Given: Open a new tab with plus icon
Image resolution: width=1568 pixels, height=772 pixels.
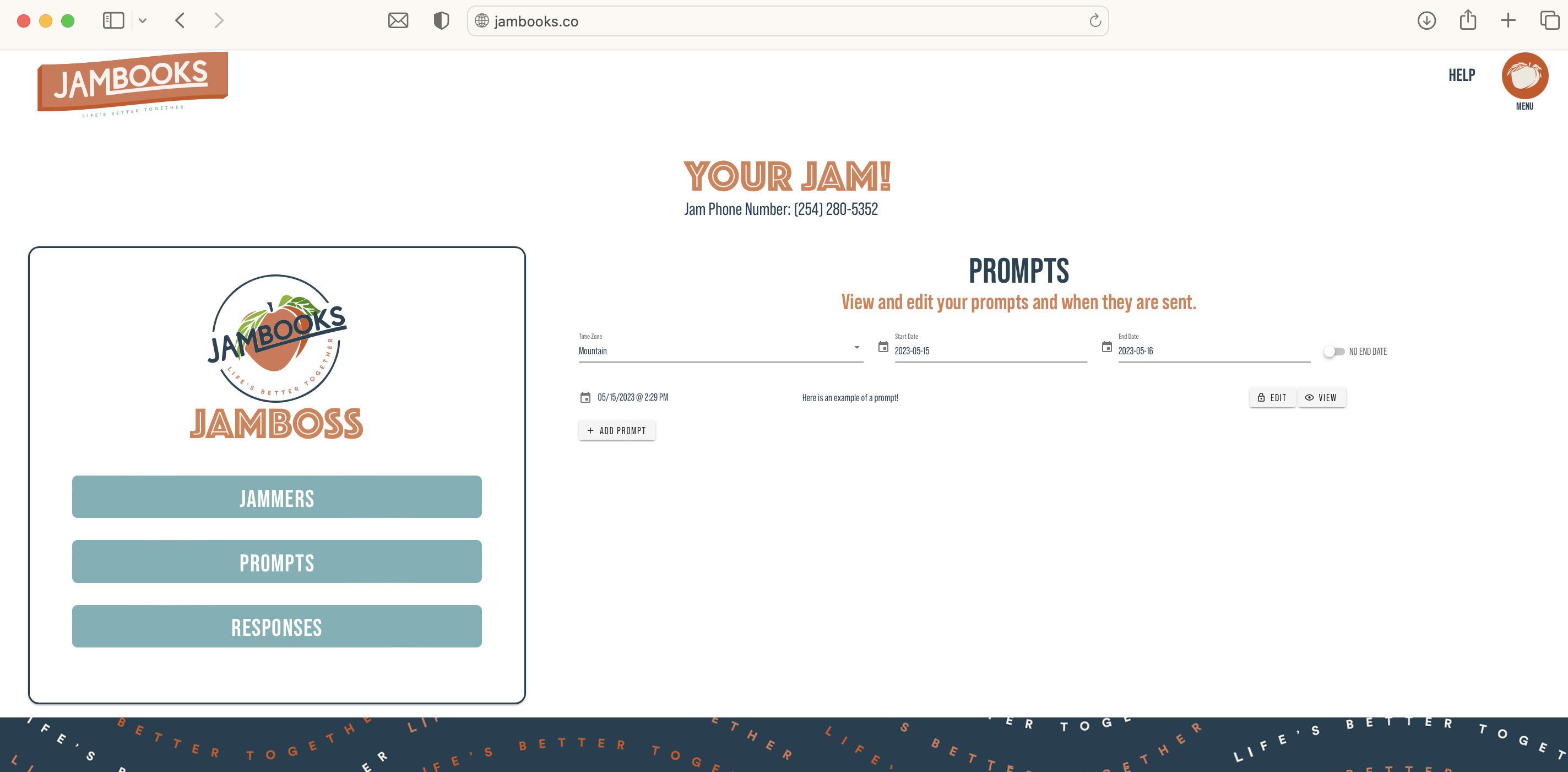Looking at the screenshot, I should point(1508,21).
